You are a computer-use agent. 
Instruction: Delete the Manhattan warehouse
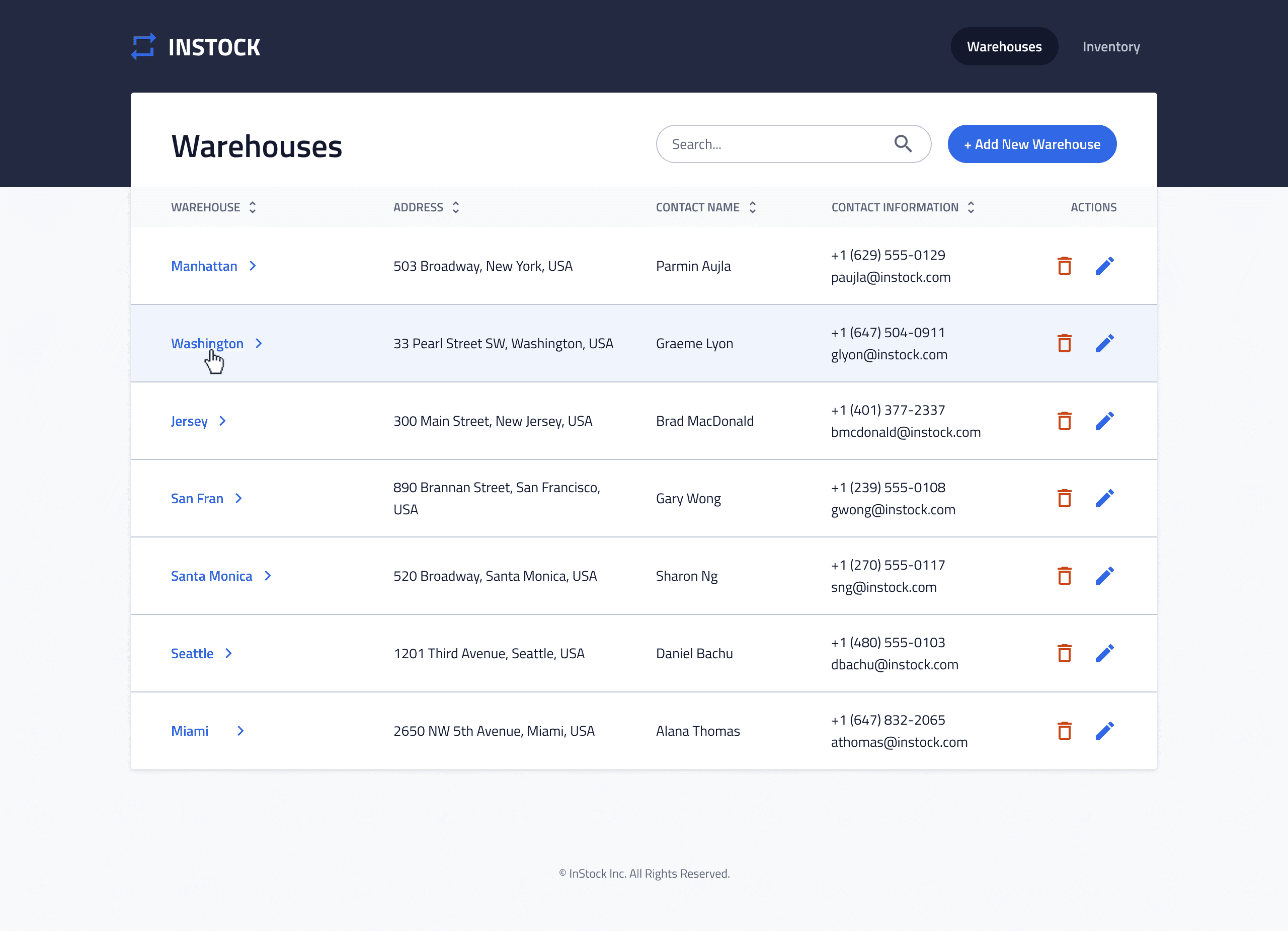click(1064, 266)
